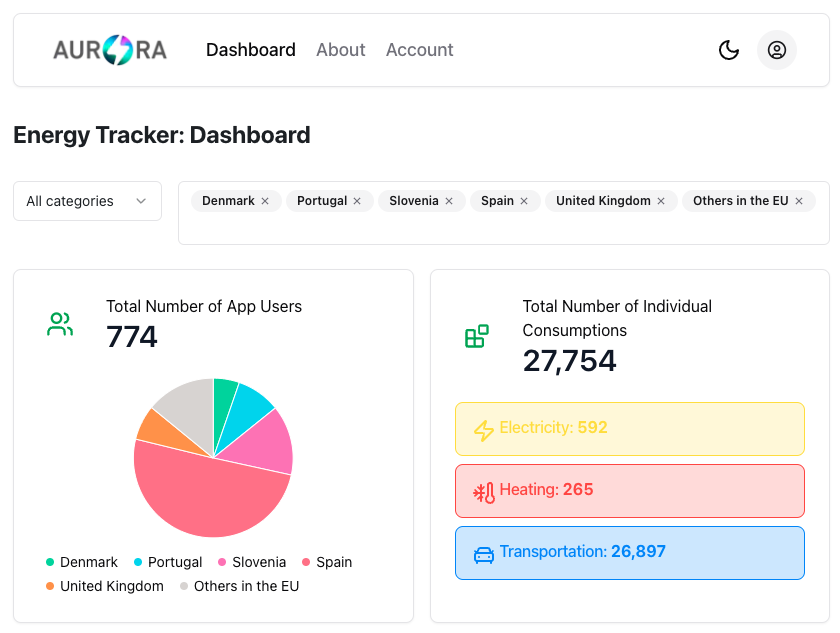Navigate to the About page
Image resolution: width=840 pixels, height=633 pixels.
tap(340, 49)
